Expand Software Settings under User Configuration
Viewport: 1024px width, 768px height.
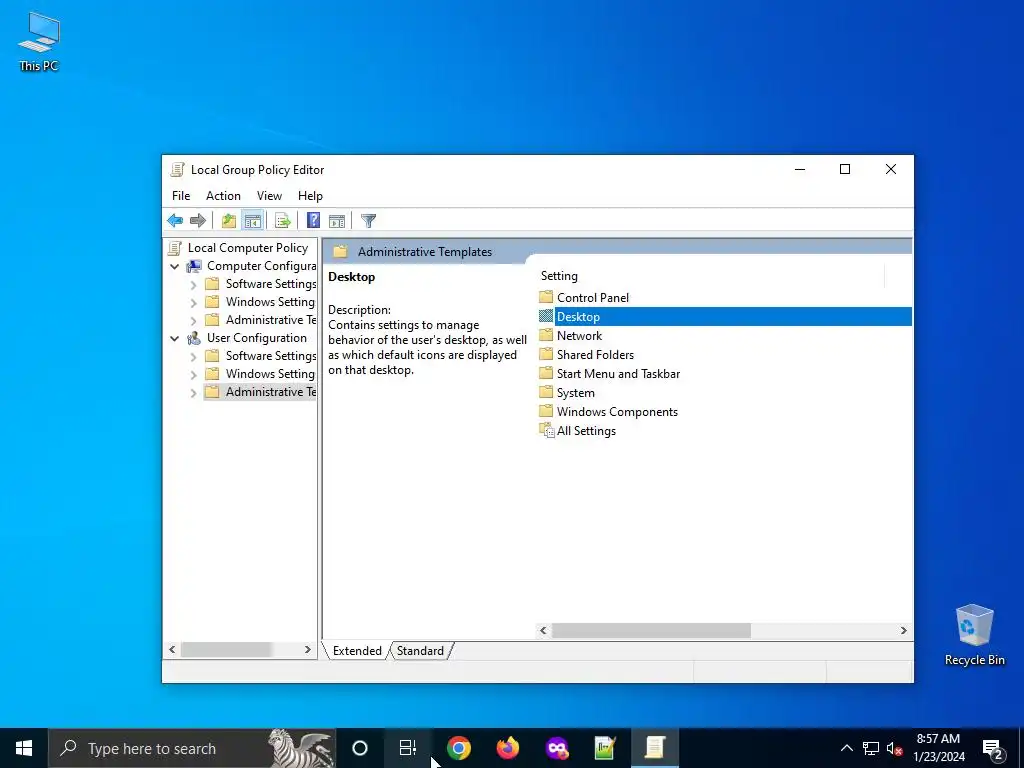coord(193,357)
